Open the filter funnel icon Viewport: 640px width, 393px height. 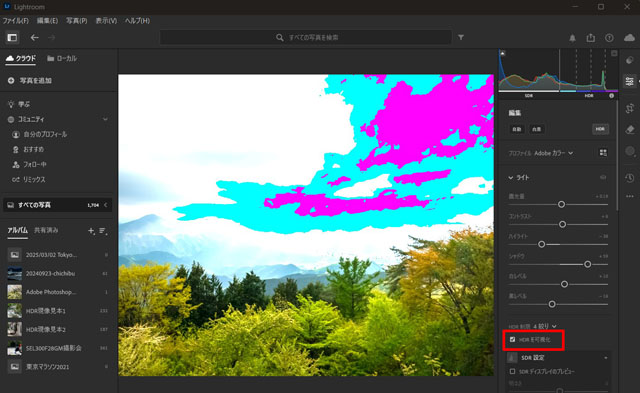tap(461, 37)
